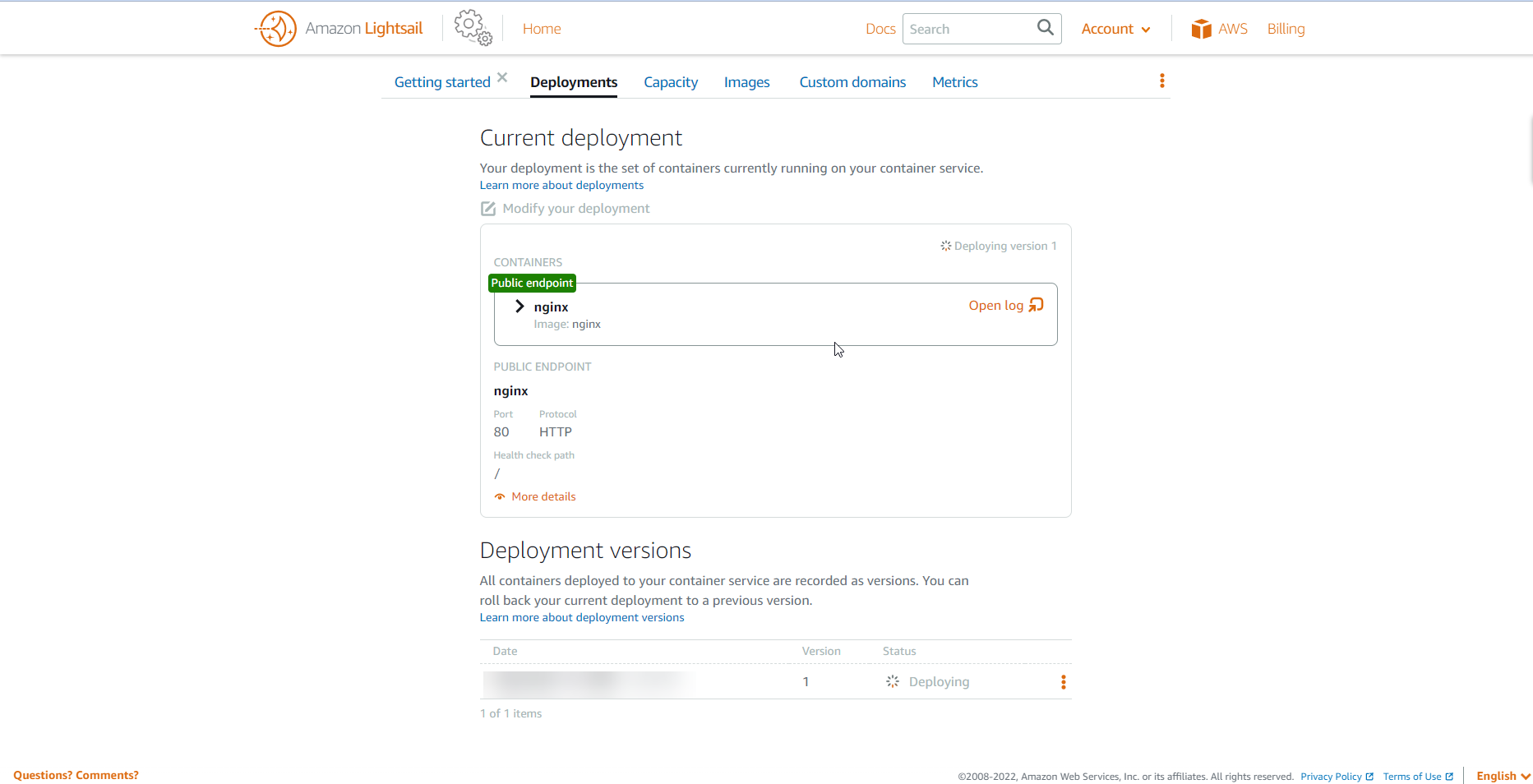Click Modify your deployment text
1533x784 pixels.
coord(576,209)
